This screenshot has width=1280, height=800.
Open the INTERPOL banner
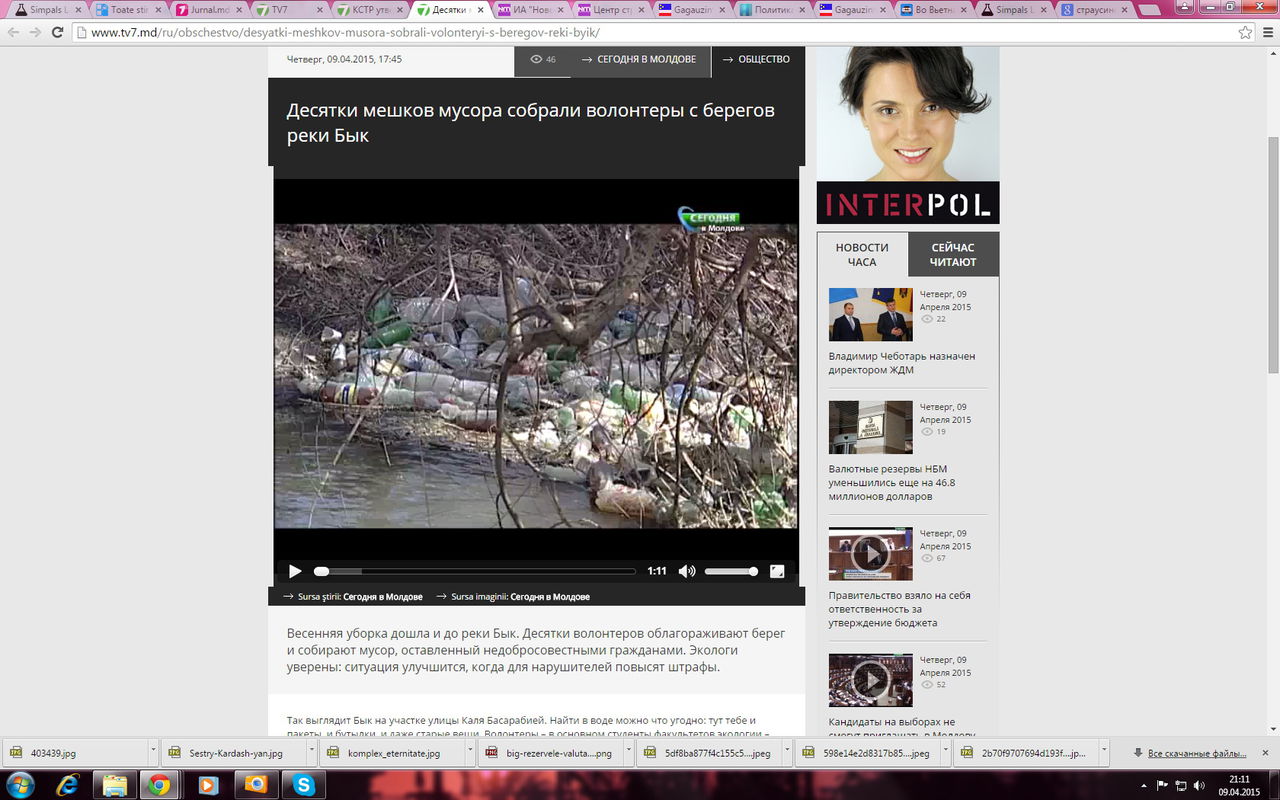[908, 135]
